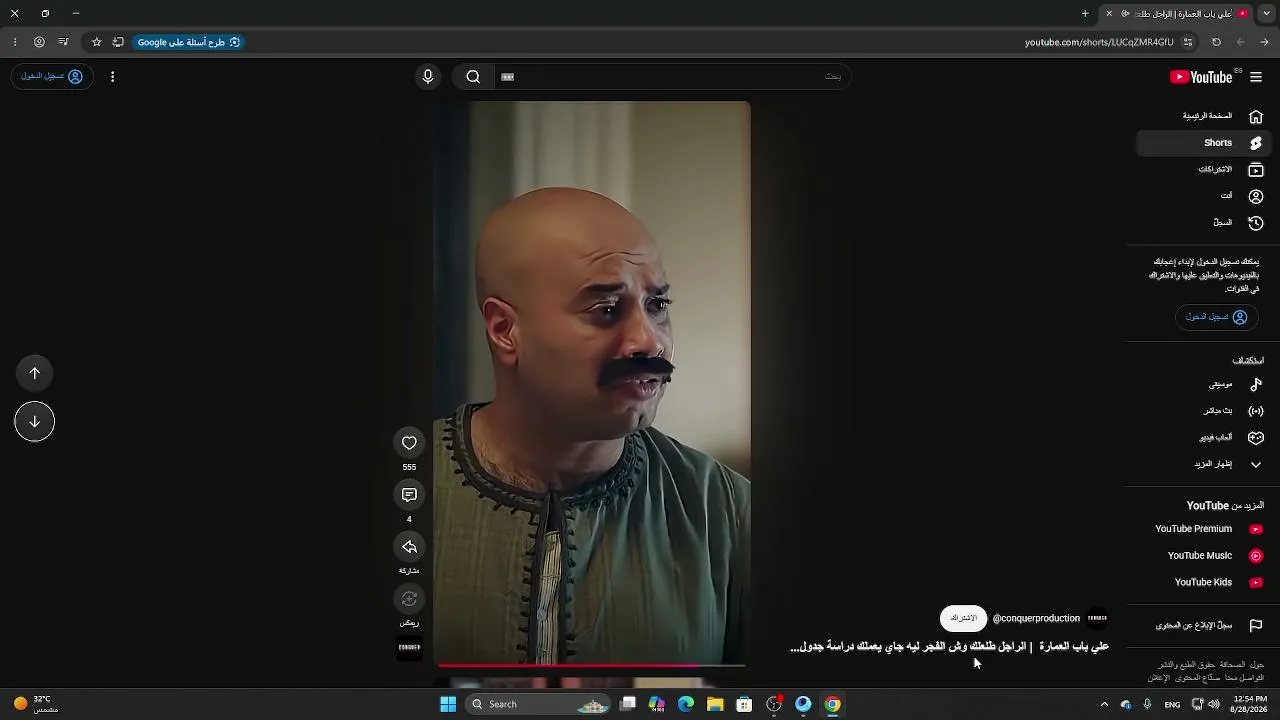Open the report history flag item
This screenshot has width=1280, height=720.
pyautogui.click(x=1203, y=626)
